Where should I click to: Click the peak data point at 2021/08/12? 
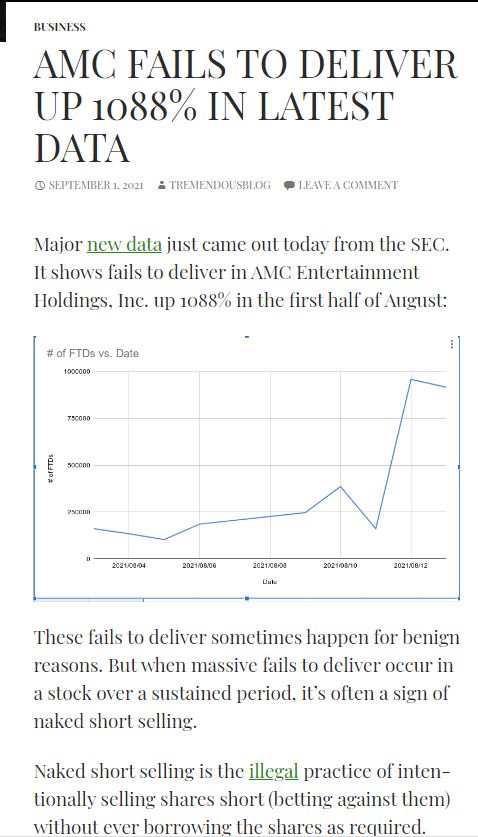tap(411, 379)
